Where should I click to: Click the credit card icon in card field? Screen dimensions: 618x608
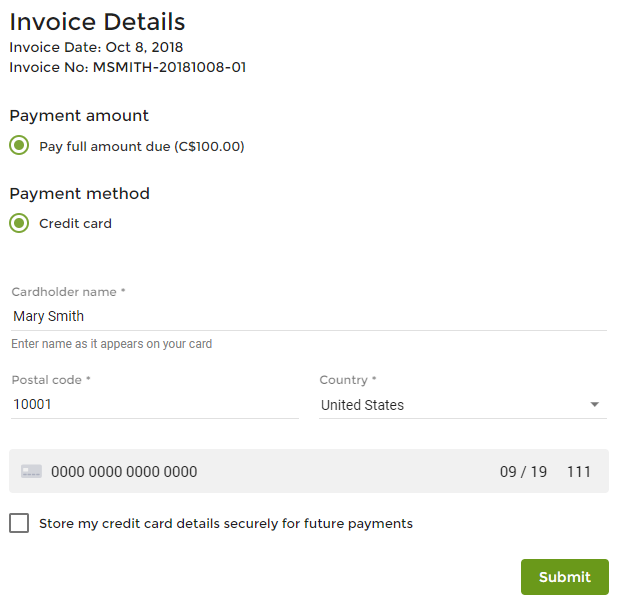31,471
